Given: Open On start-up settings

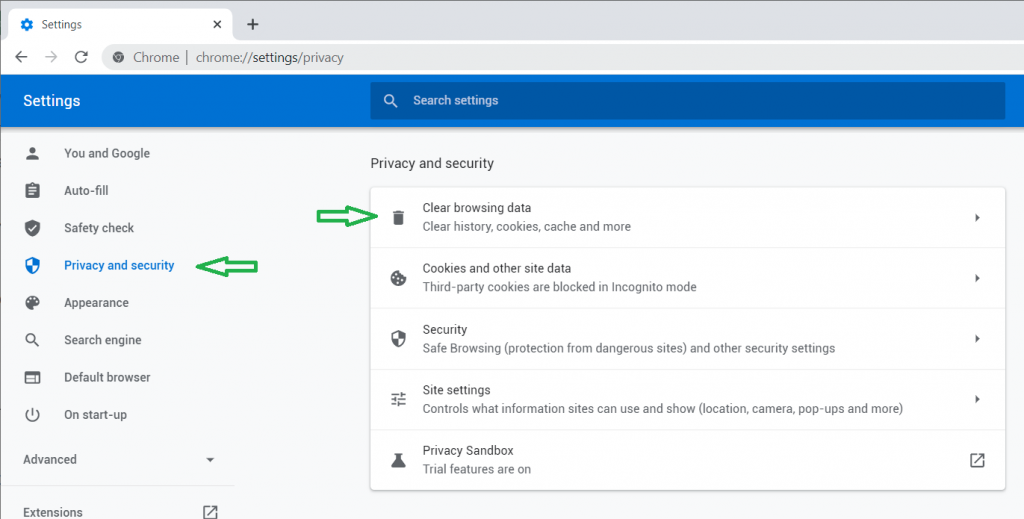Looking at the screenshot, I should point(95,415).
